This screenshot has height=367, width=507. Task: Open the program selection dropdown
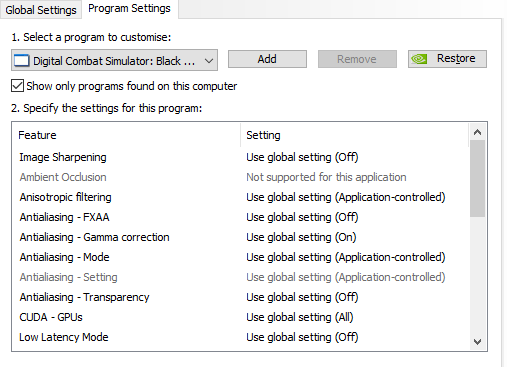click(114, 60)
